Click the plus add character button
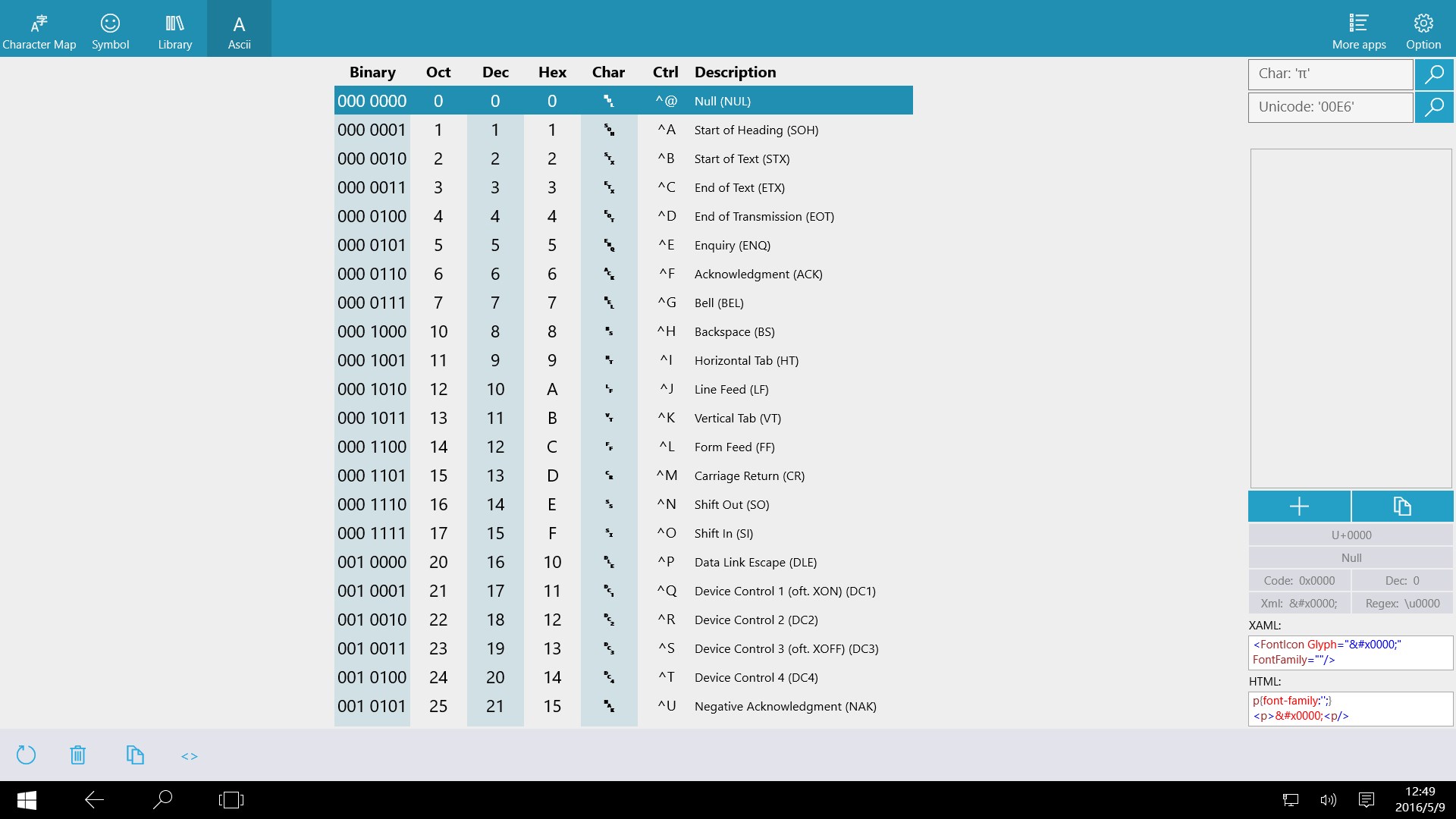Viewport: 1456px width, 819px height. tap(1299, 506)
